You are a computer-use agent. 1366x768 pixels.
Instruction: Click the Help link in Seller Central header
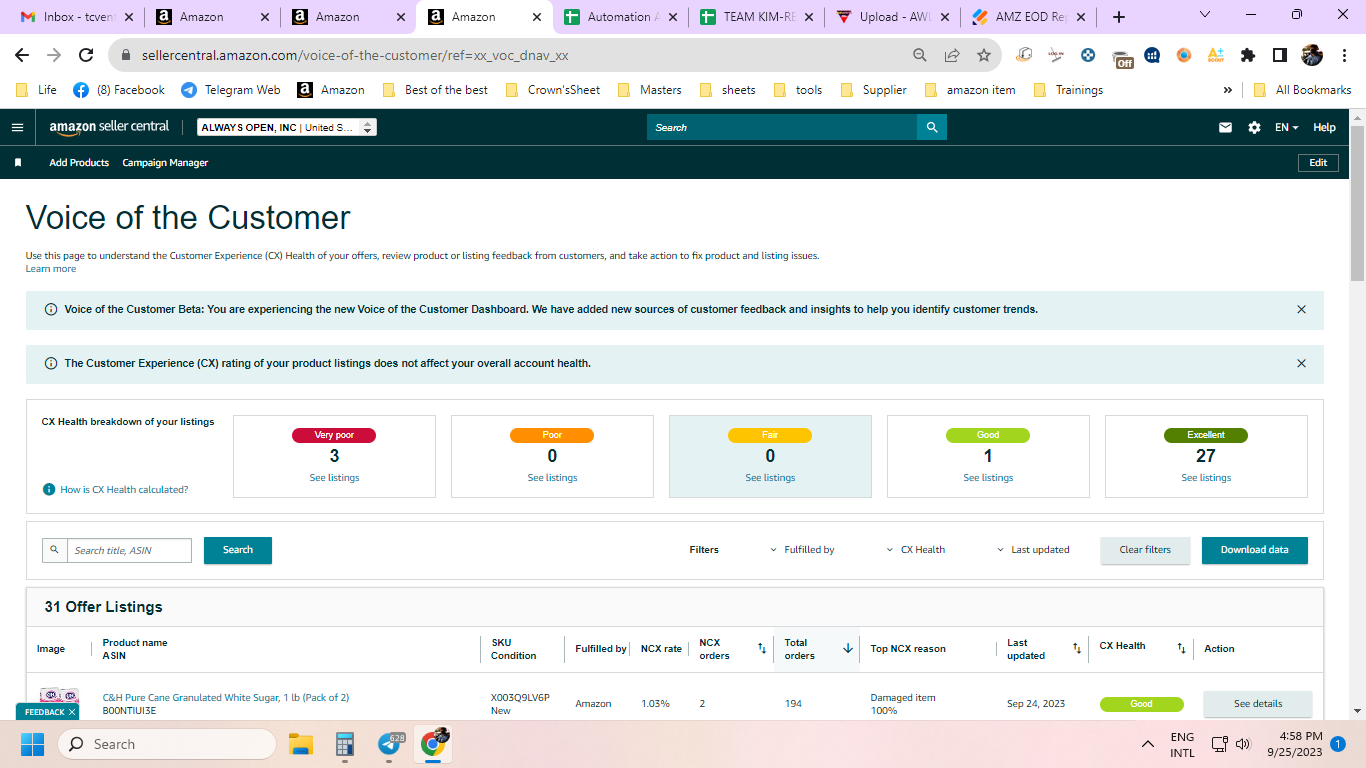pos(1324,128)
